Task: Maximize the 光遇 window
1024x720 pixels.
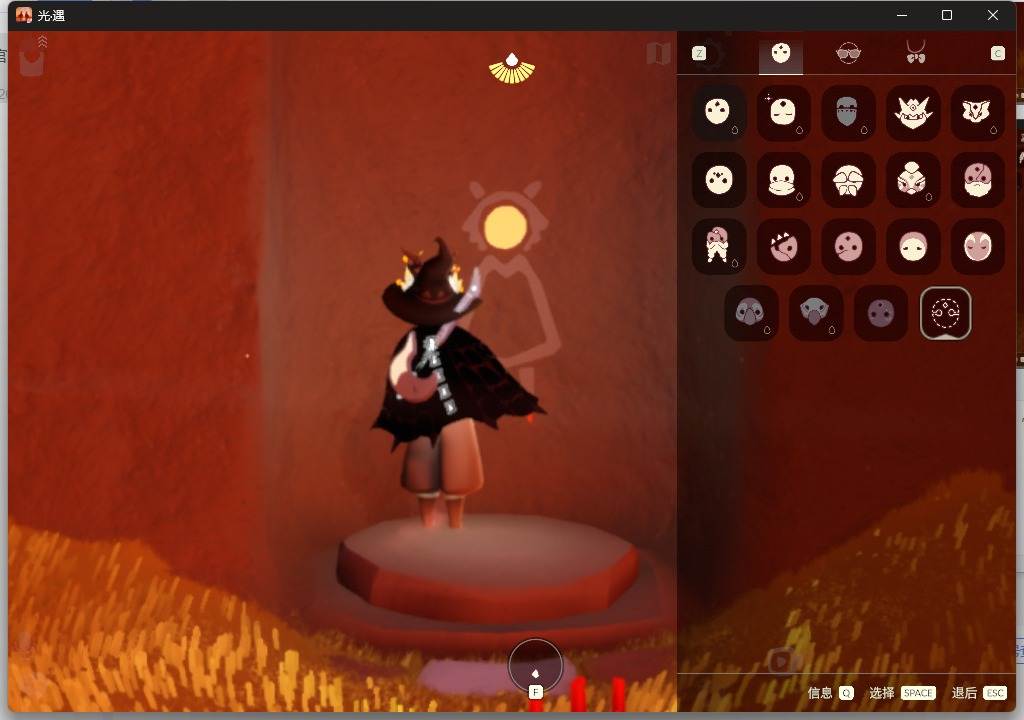Action: coord(947,15)
